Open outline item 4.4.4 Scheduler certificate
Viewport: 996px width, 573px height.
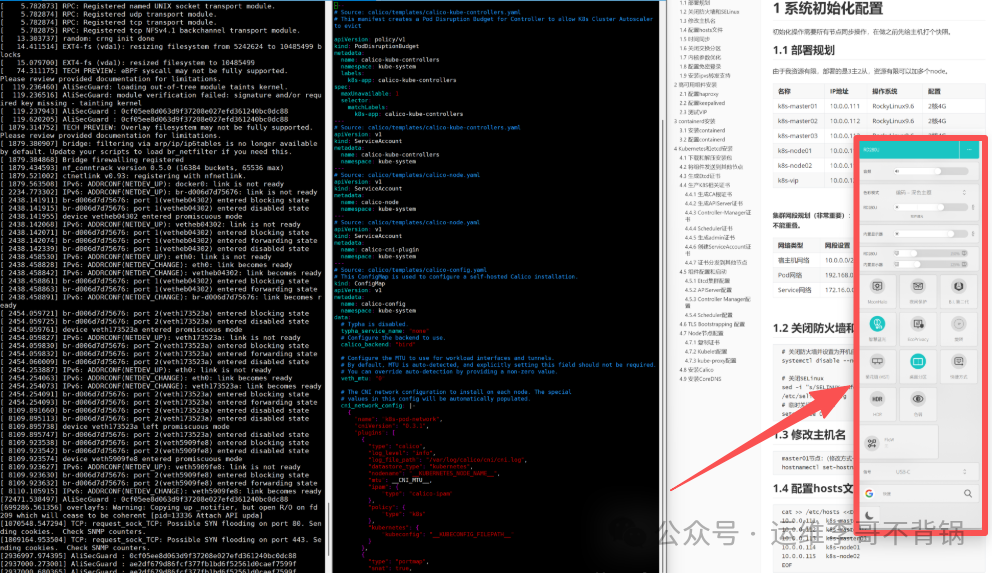[708, 228]
